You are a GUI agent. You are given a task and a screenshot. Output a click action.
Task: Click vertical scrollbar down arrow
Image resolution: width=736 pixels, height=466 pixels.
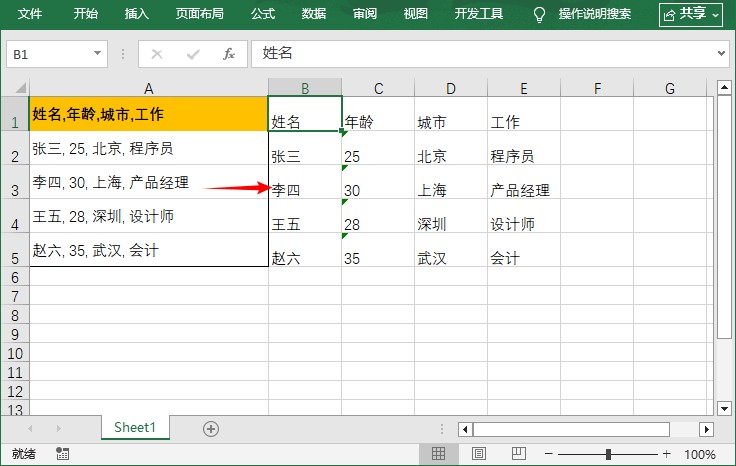(x=724, y=408)
